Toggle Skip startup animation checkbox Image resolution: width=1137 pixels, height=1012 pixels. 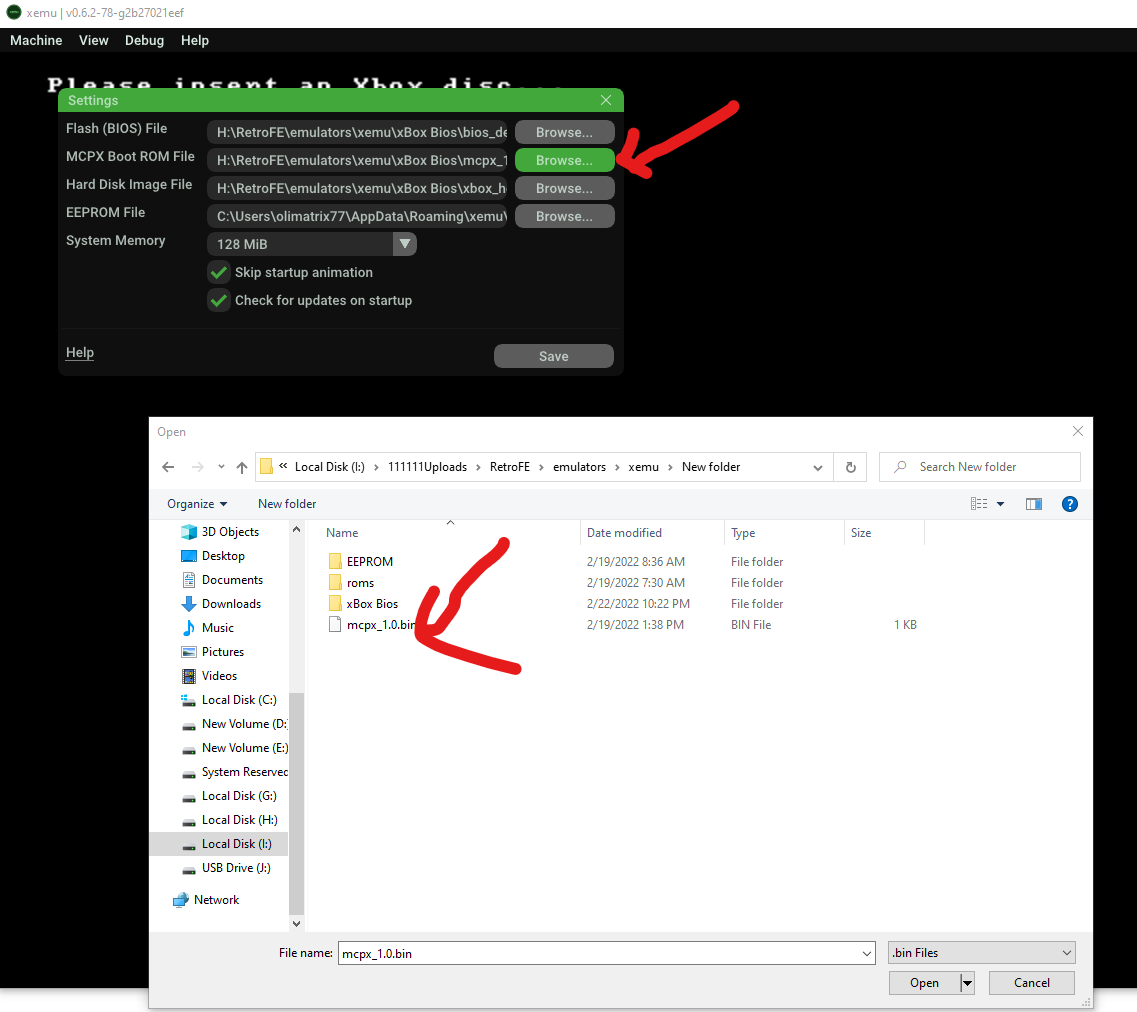218,273
